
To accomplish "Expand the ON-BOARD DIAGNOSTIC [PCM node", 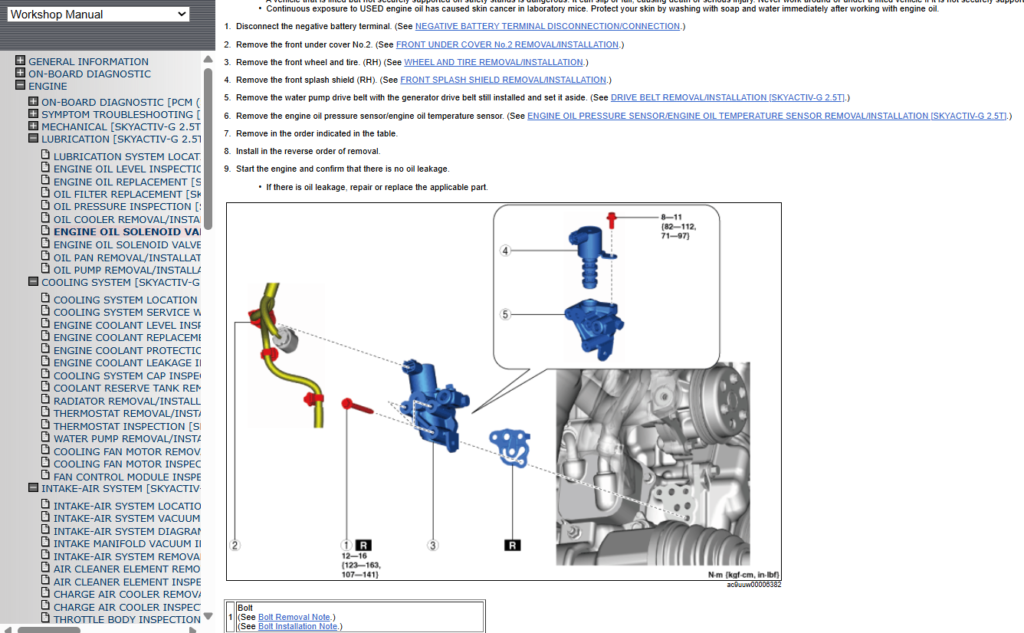I will (x=33, y=101).
